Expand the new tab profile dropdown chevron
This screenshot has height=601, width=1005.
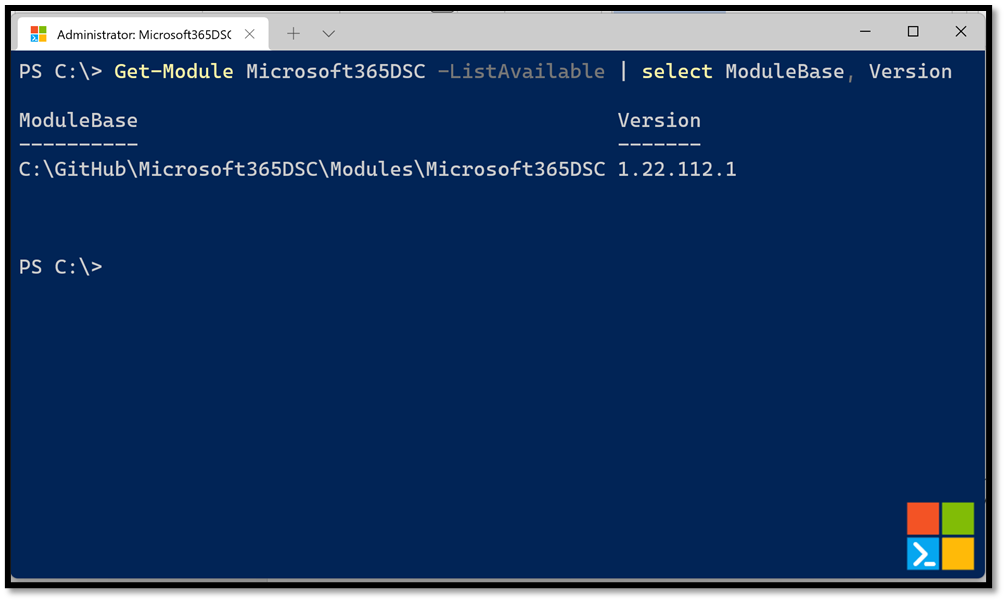click(x=329, y=33)
